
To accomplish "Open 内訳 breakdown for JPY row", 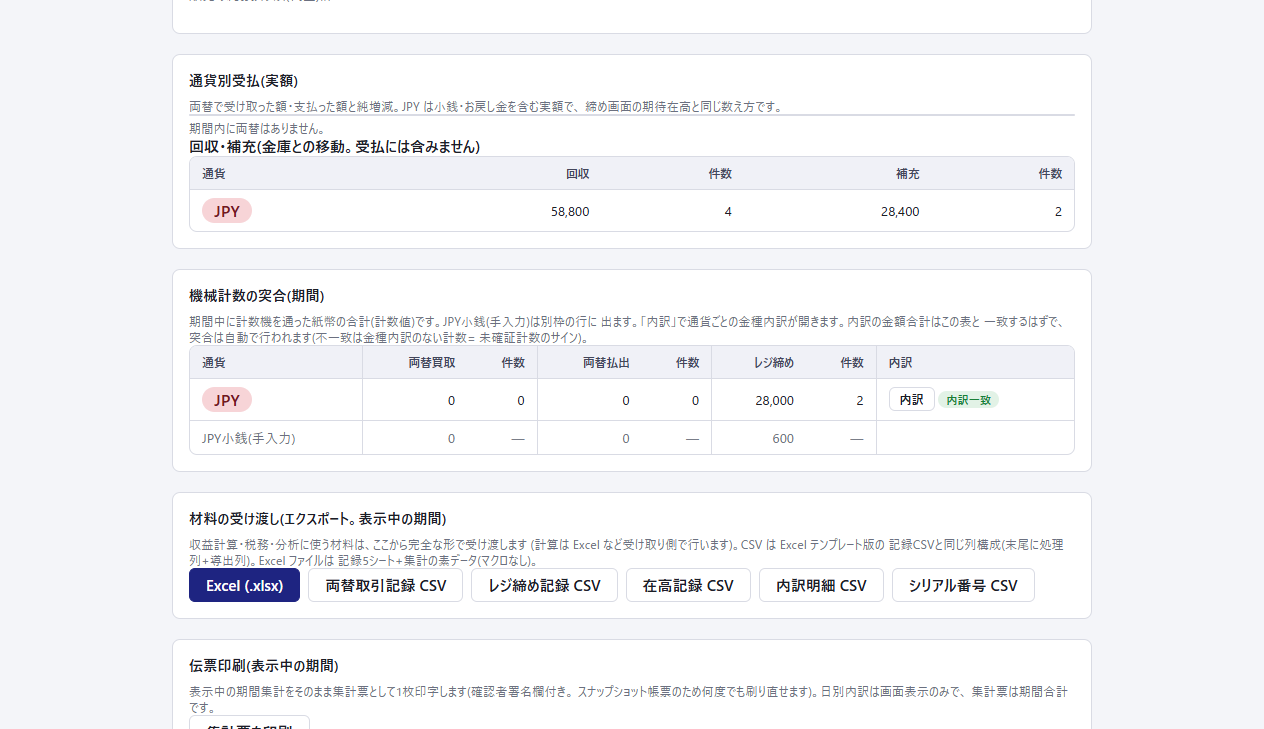I will click(911, 399).
